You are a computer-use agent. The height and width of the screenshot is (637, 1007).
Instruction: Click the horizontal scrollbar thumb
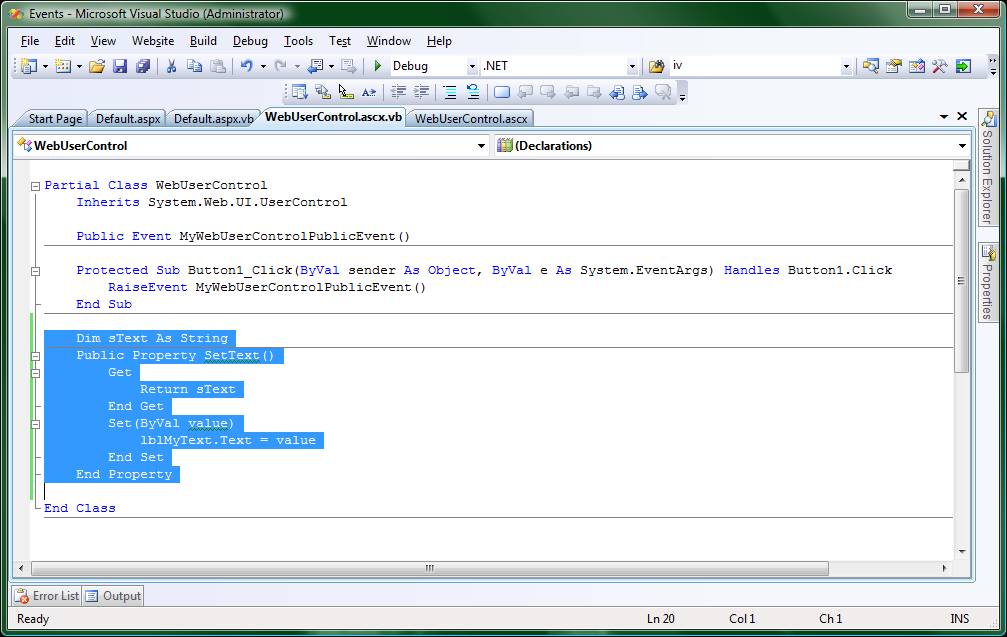click(430, 568)
